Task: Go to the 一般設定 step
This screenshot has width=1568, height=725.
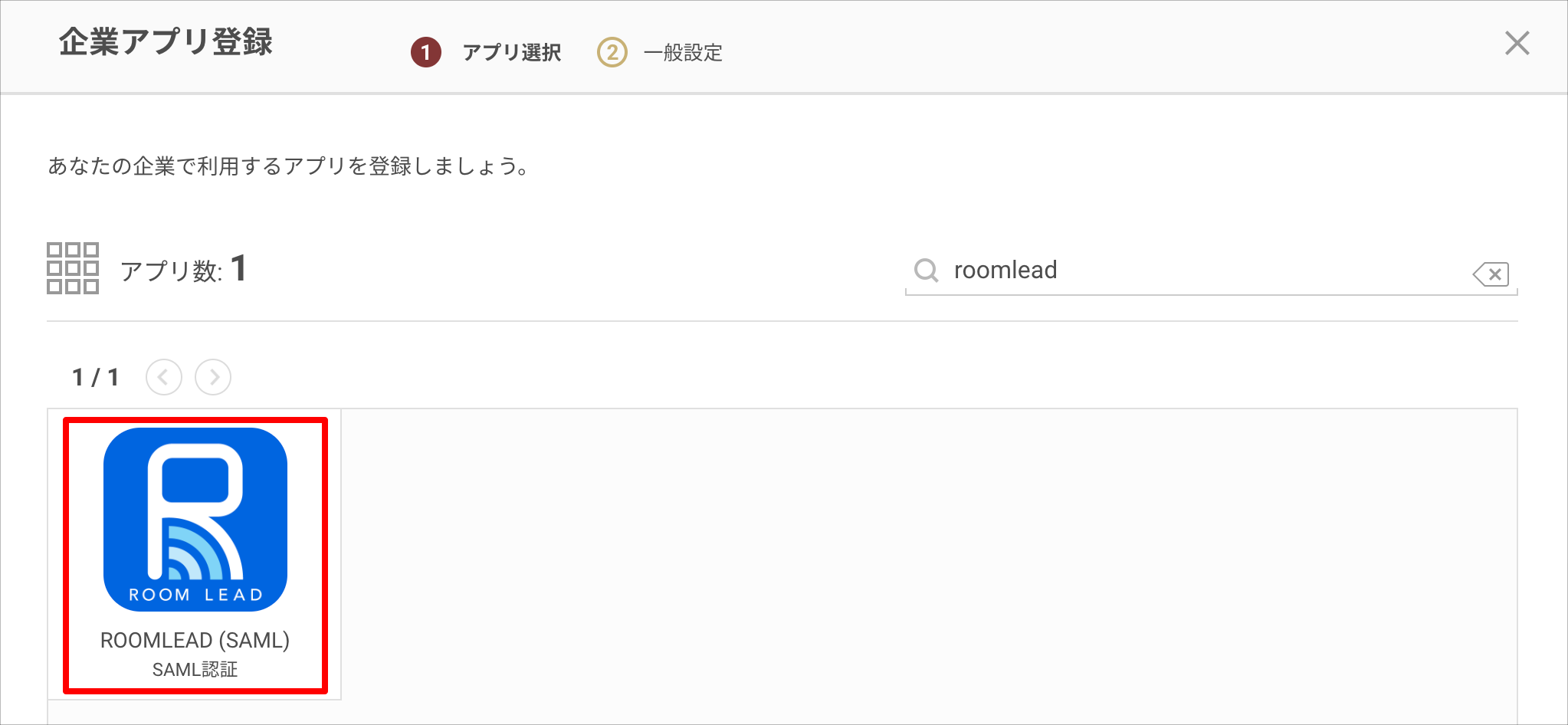Action: 683,52
